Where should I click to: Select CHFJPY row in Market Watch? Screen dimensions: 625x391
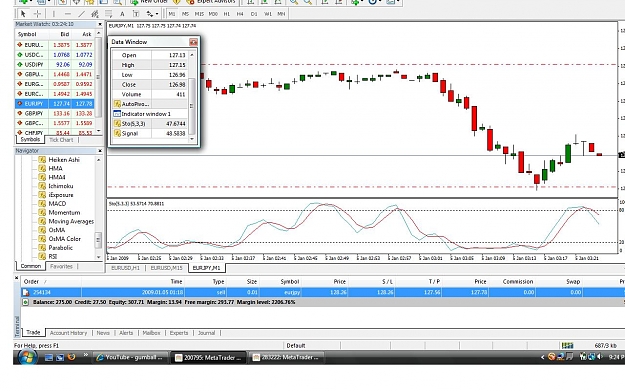click(55, 133)
